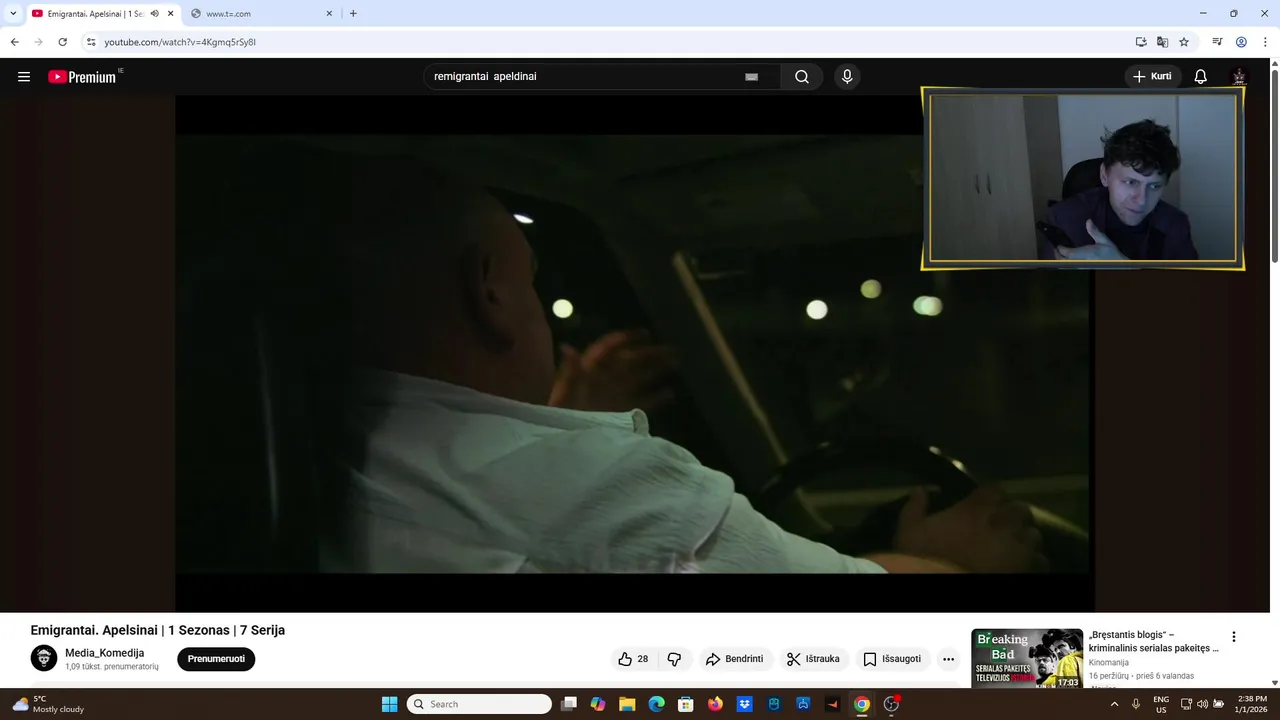Open the Media_Komedija channel name link
Screen dimensions: 1280x720
pos(105,653)
